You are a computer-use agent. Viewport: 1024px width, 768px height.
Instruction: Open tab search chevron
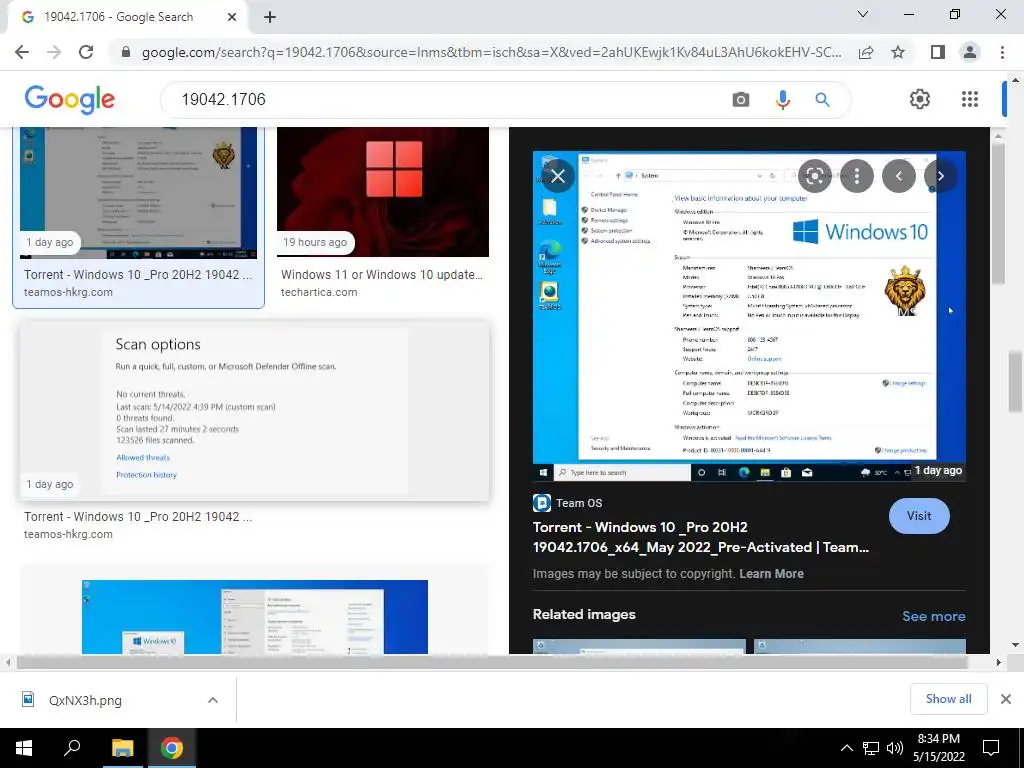[x=863, y=14]
